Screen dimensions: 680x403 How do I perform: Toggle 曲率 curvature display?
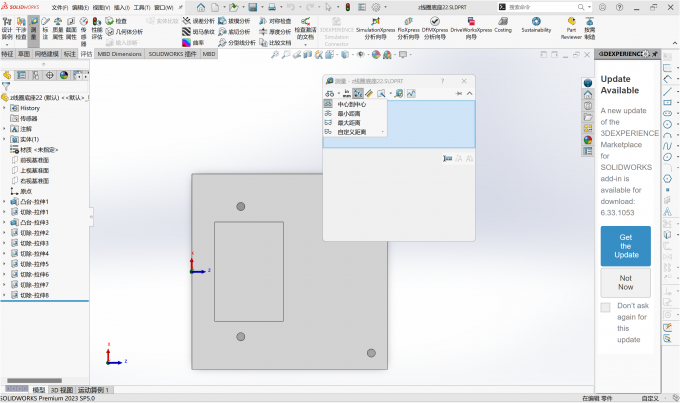pos(193,43)
